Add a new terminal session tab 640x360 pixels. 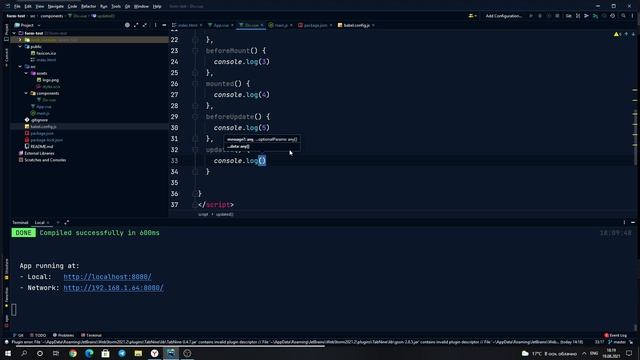click(x=58, y=223)
